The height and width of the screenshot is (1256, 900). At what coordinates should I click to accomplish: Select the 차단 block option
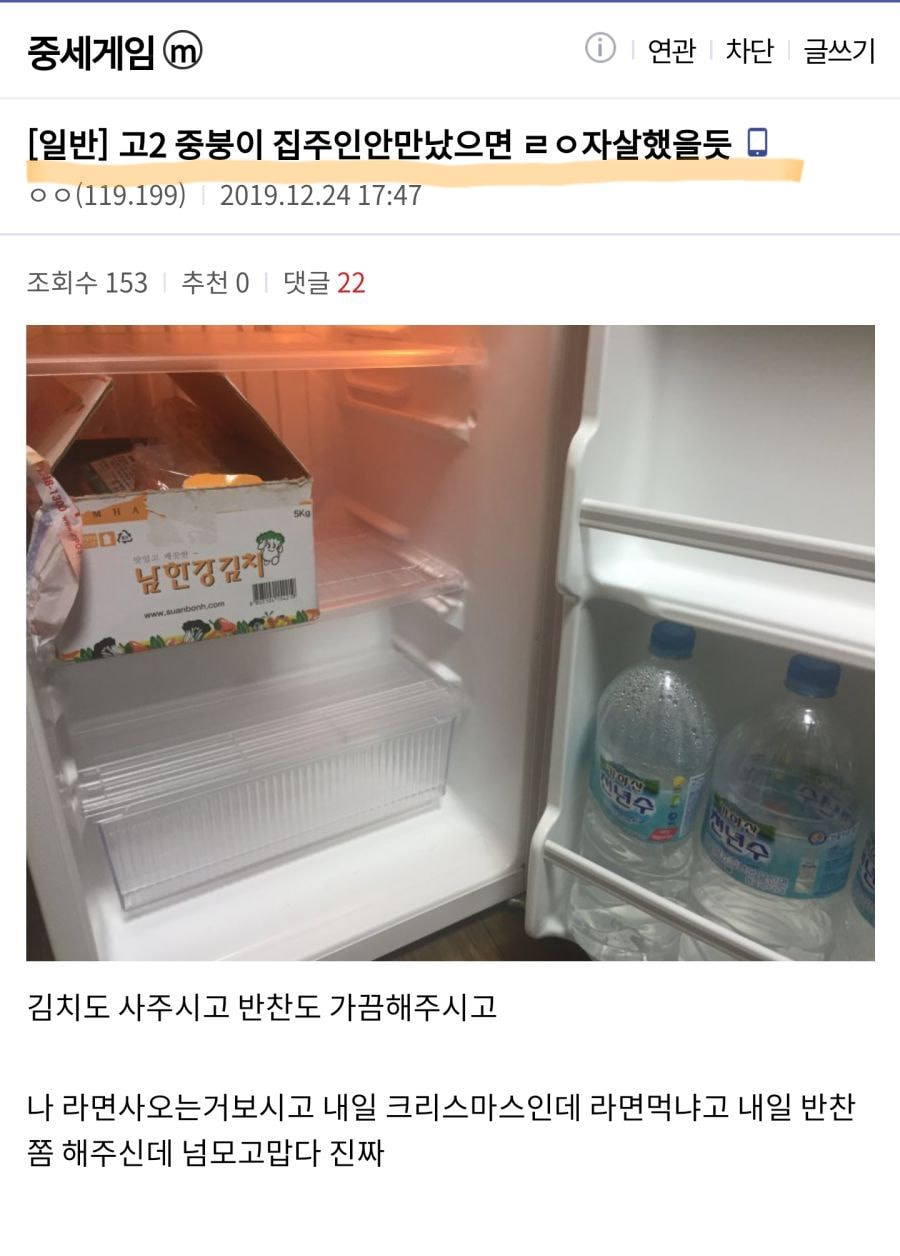[749, 50]
